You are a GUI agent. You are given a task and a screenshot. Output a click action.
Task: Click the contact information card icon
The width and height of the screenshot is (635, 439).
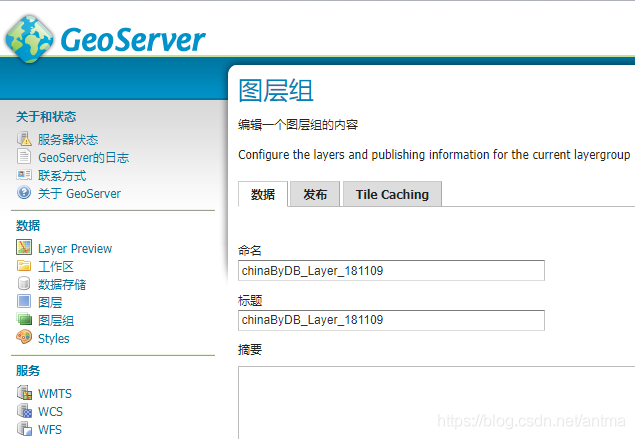pyautogui.click(x=24, y=175)
